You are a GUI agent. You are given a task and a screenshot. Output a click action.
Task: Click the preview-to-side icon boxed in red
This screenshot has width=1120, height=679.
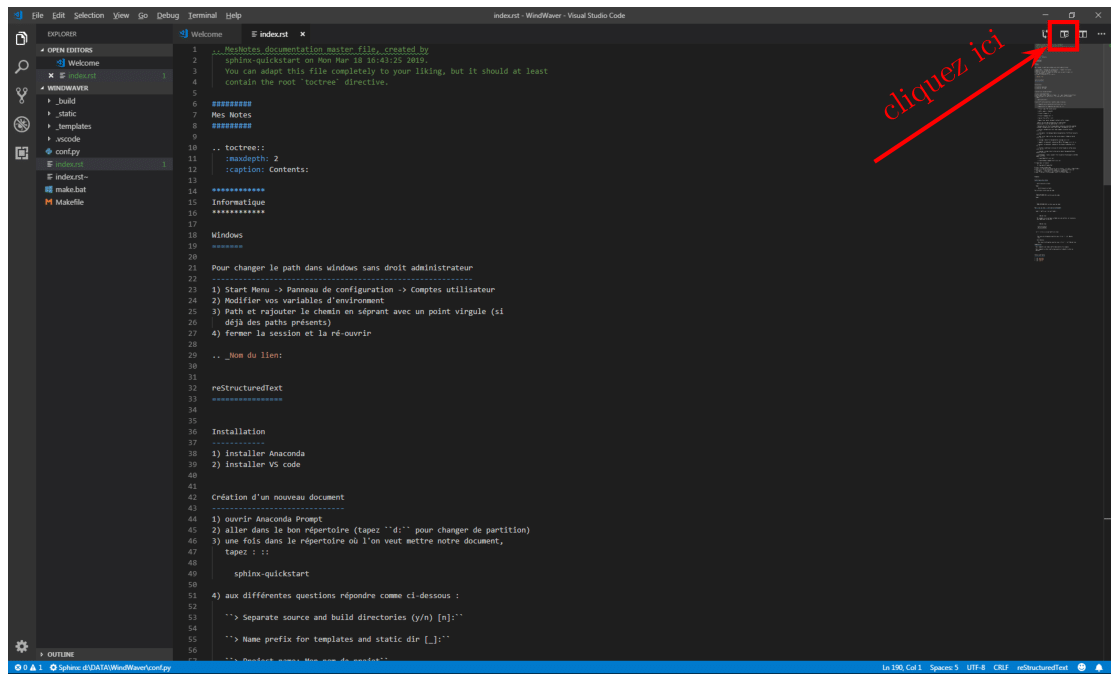pos(1064,34)
